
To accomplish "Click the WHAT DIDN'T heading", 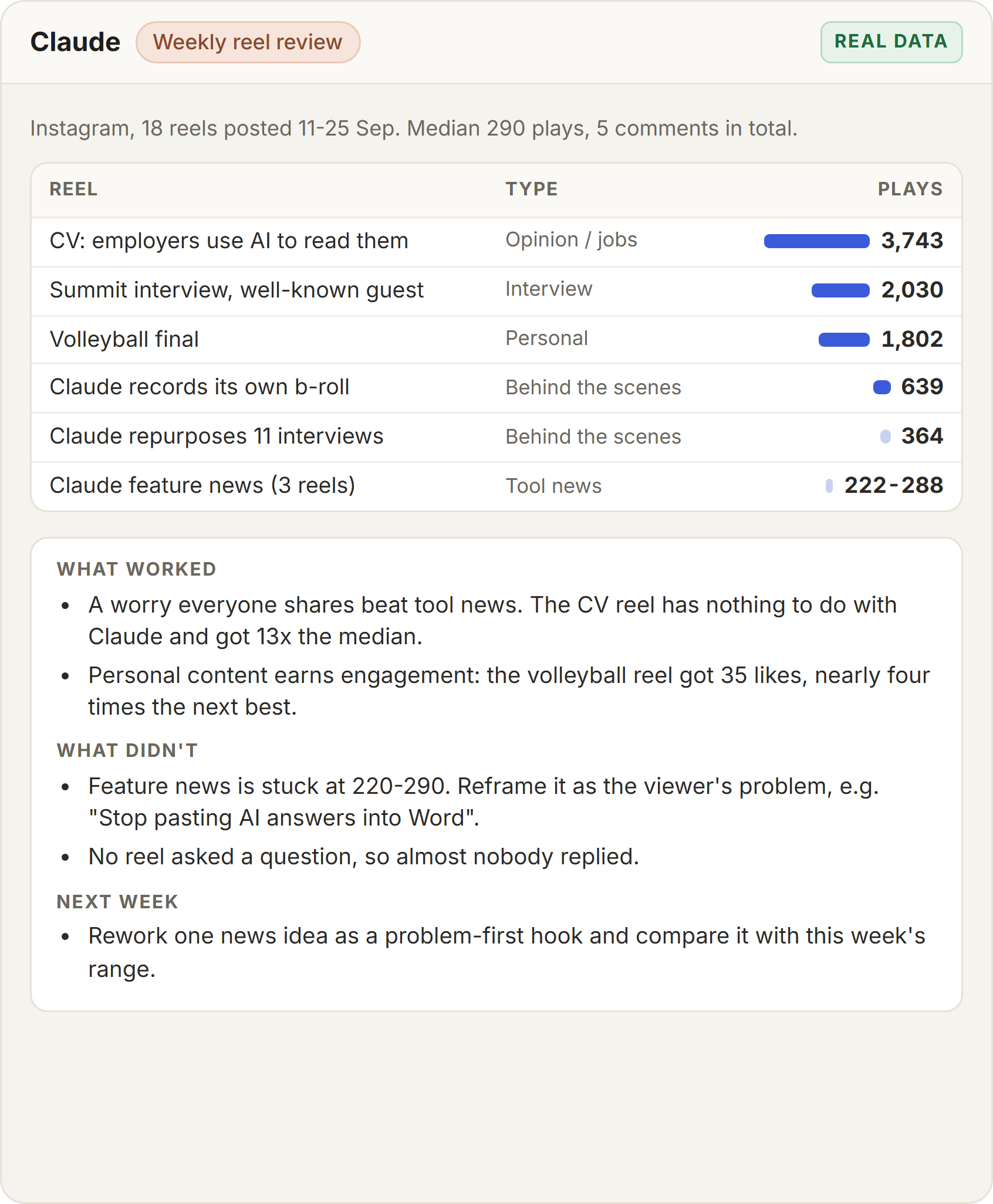I will tap(127, 750).
